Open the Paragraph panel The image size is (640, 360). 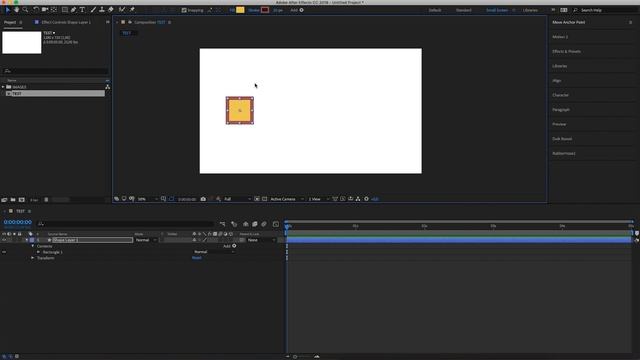[561, 110]
